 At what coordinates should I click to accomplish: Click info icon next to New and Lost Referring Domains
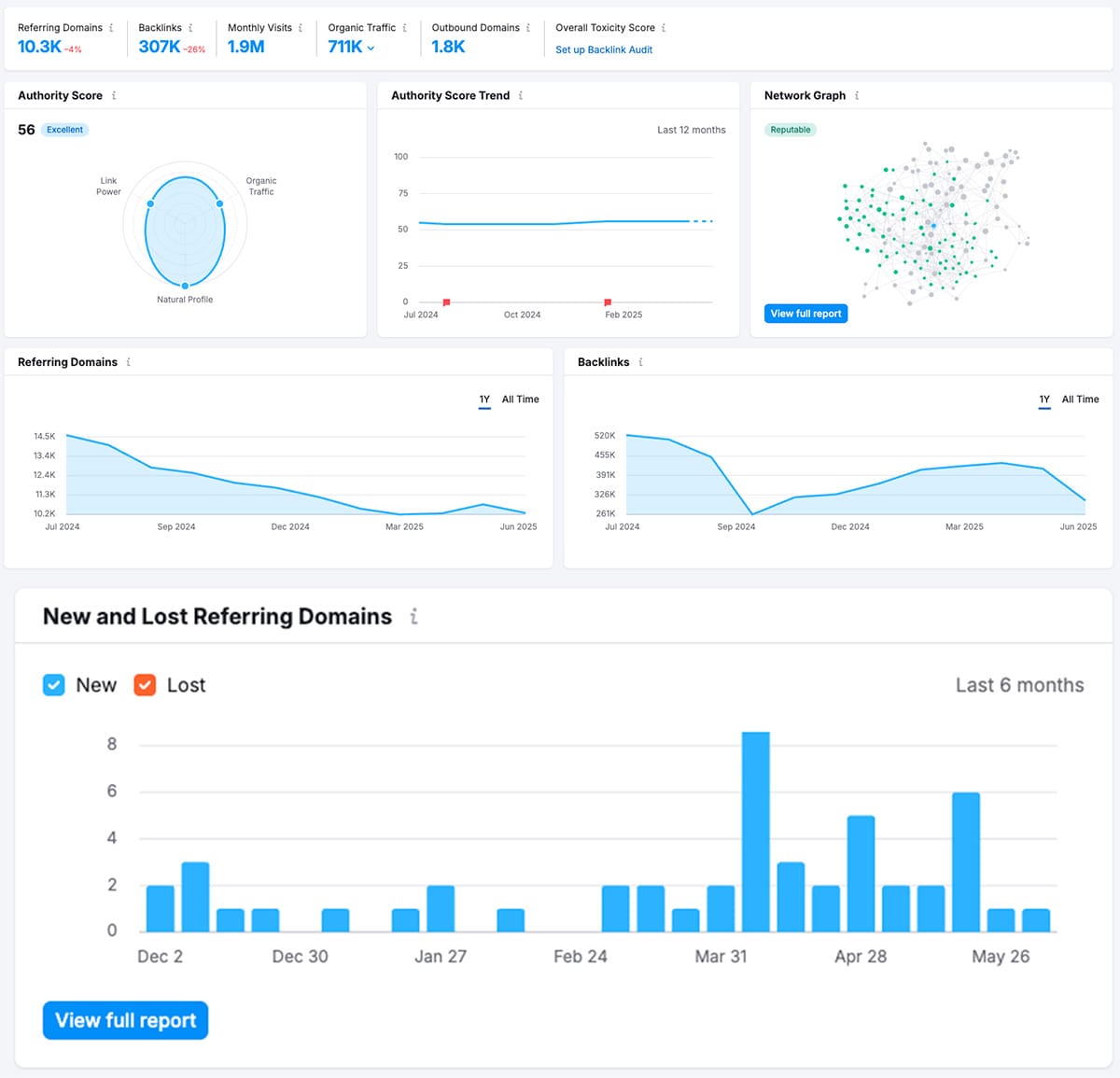tap(413, 617)
